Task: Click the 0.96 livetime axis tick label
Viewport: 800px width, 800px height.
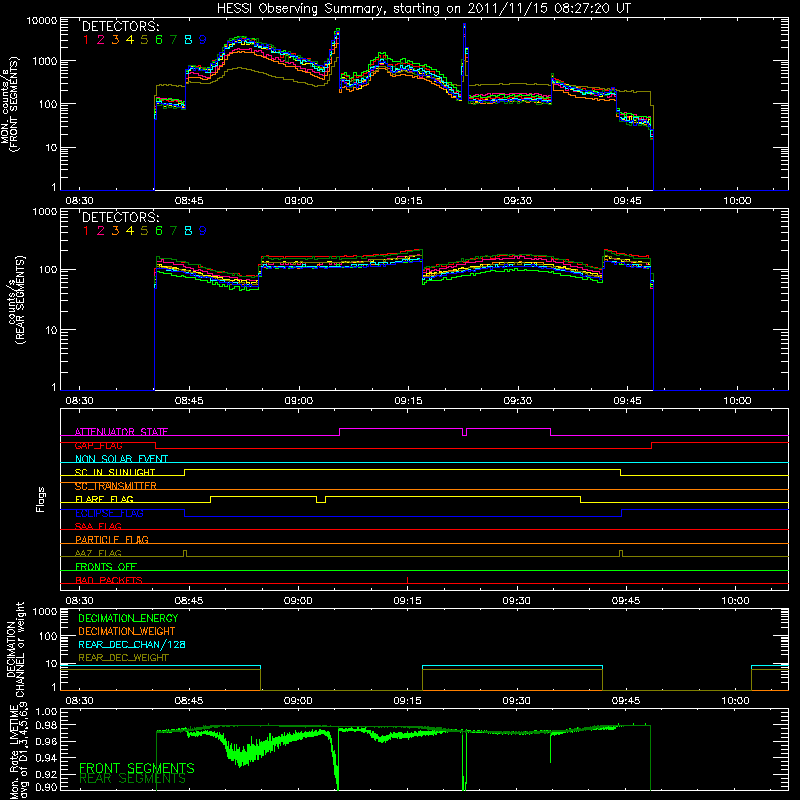Action: tap(46, 741)
